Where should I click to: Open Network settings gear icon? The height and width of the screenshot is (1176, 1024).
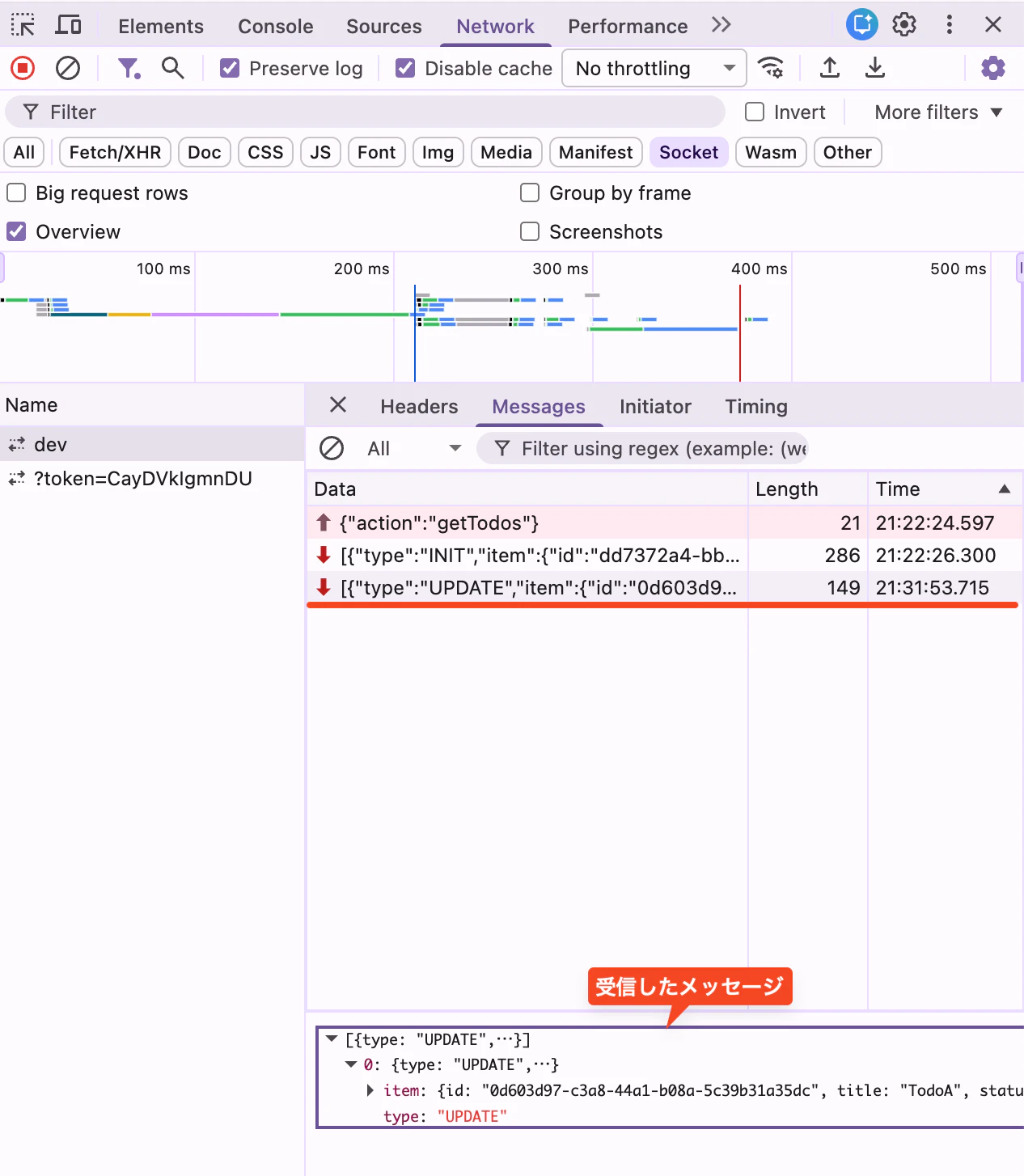993,68
